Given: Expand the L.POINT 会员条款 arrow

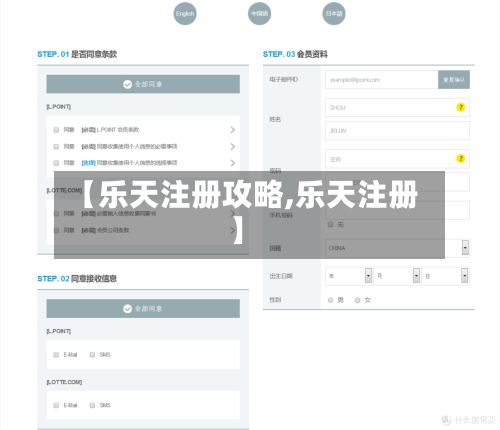Looking at the screenshot, I should (233, 130).
